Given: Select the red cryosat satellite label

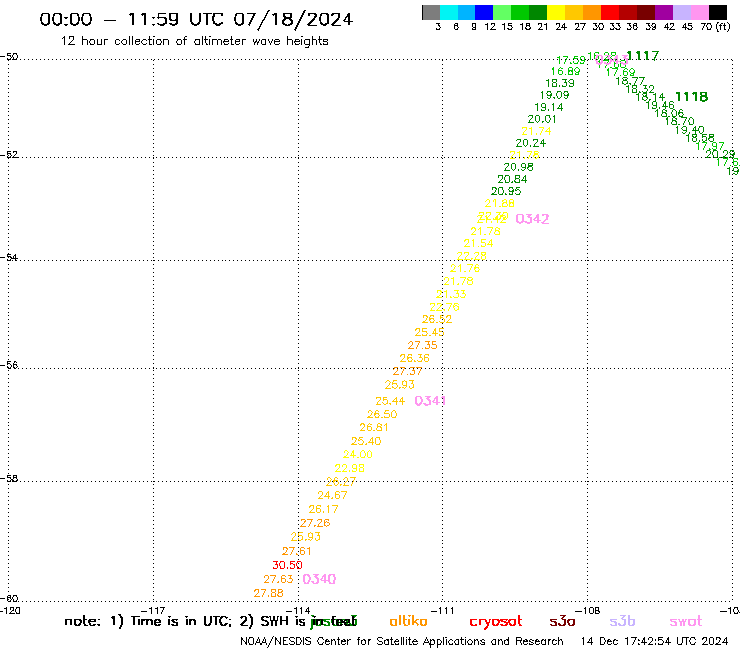Looking at the screenshot, I should tap(496, 622).
